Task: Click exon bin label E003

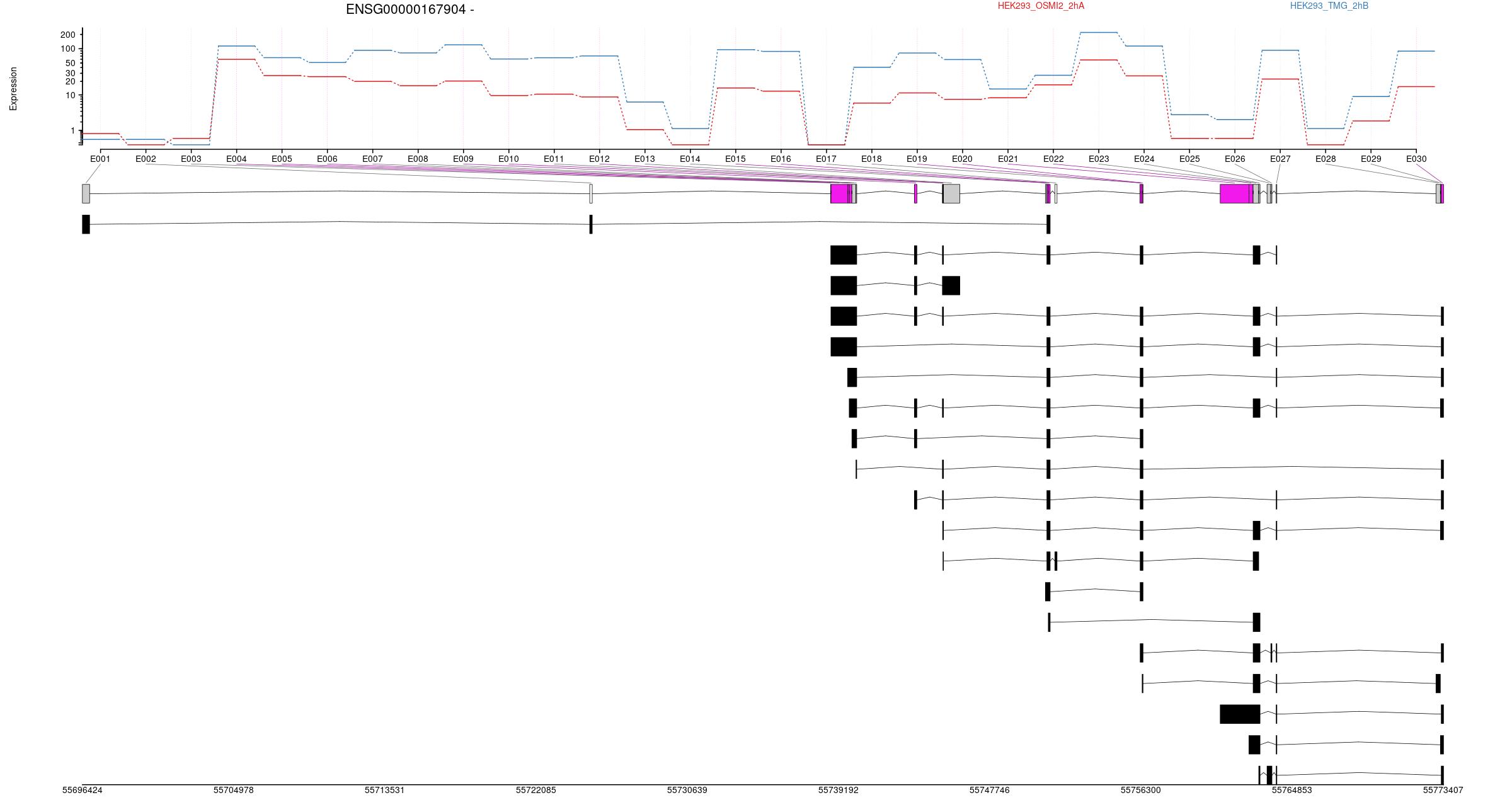Action: [x=191, y=159]
